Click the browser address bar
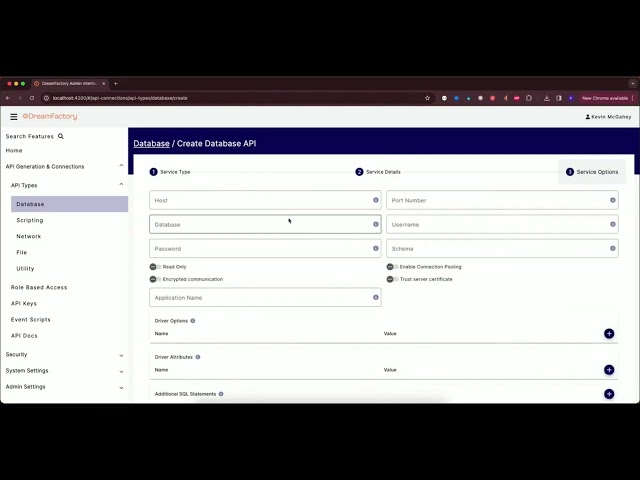This screenshot has width=640, height=480. (237, 98)
